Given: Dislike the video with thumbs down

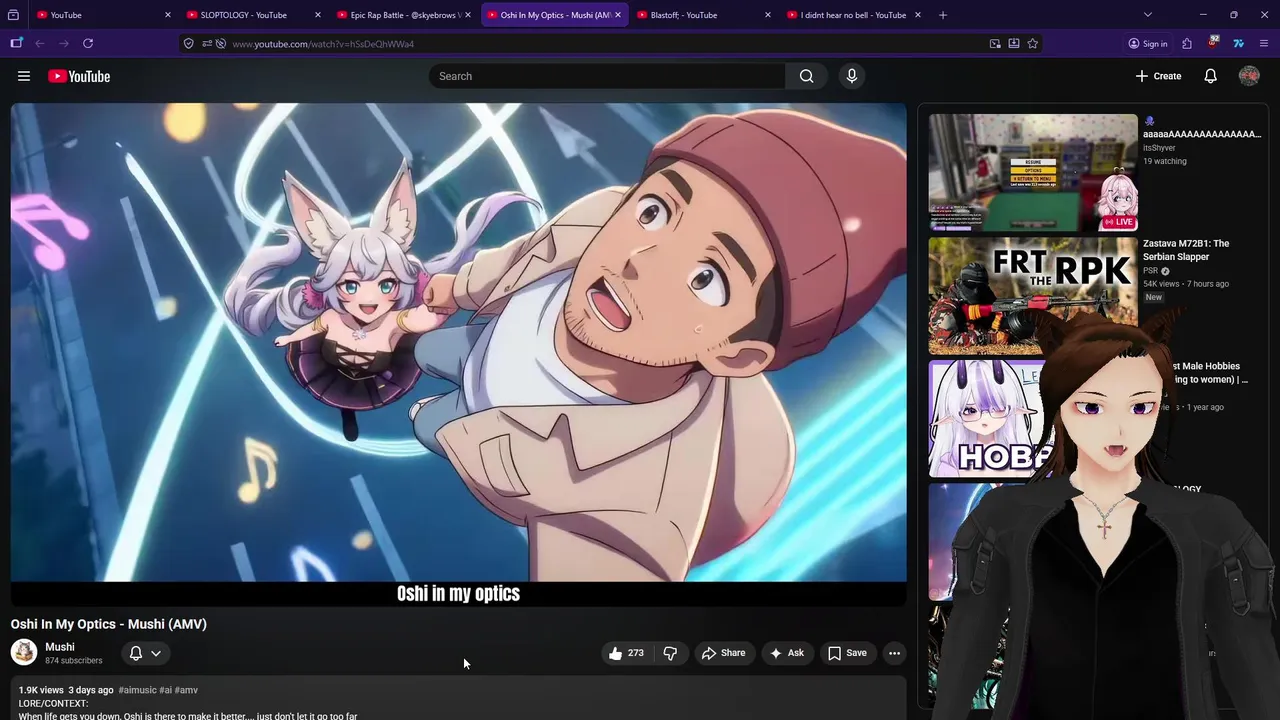Looking at the screenshot, I should (670, 653).
